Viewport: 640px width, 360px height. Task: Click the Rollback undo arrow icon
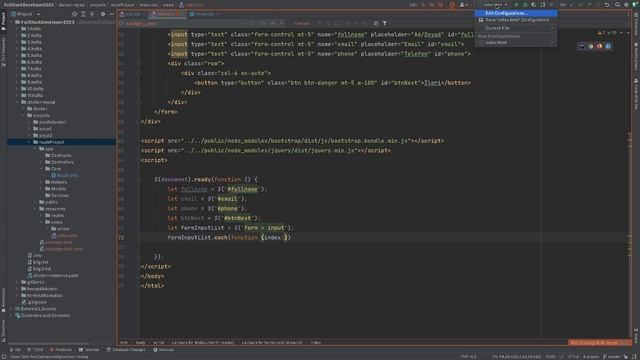[x=607, y=4]
